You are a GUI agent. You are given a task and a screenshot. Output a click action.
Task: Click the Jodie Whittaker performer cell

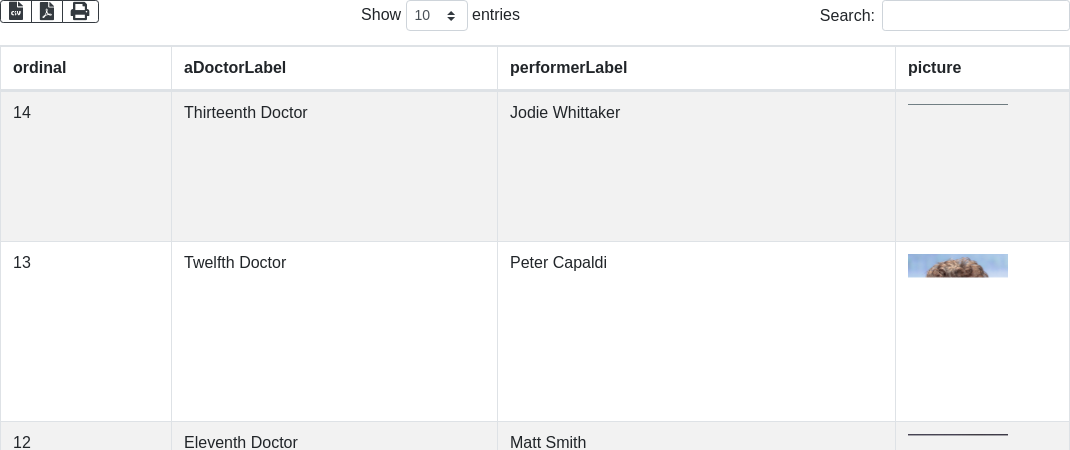565,113
